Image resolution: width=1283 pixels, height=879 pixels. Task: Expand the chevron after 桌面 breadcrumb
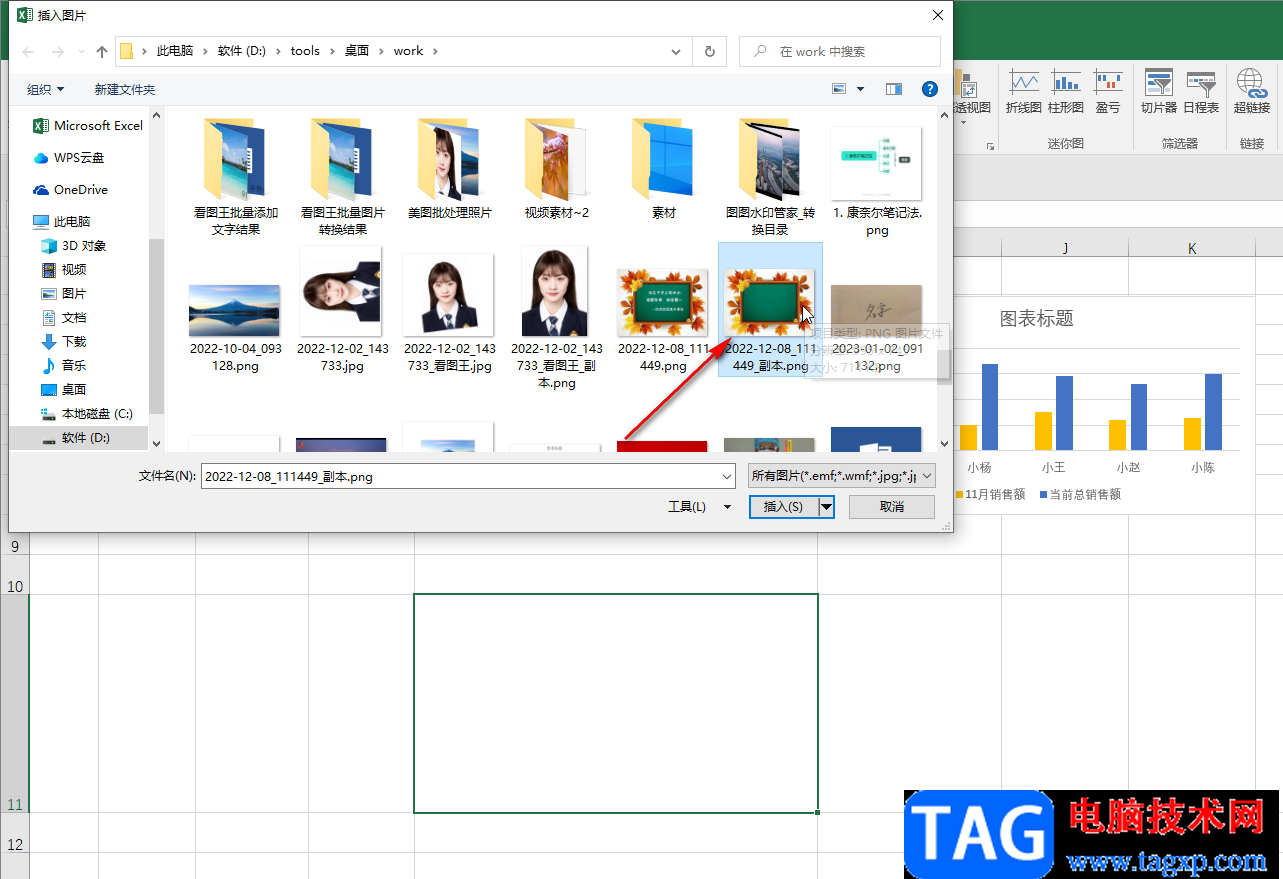coord(382,51)
